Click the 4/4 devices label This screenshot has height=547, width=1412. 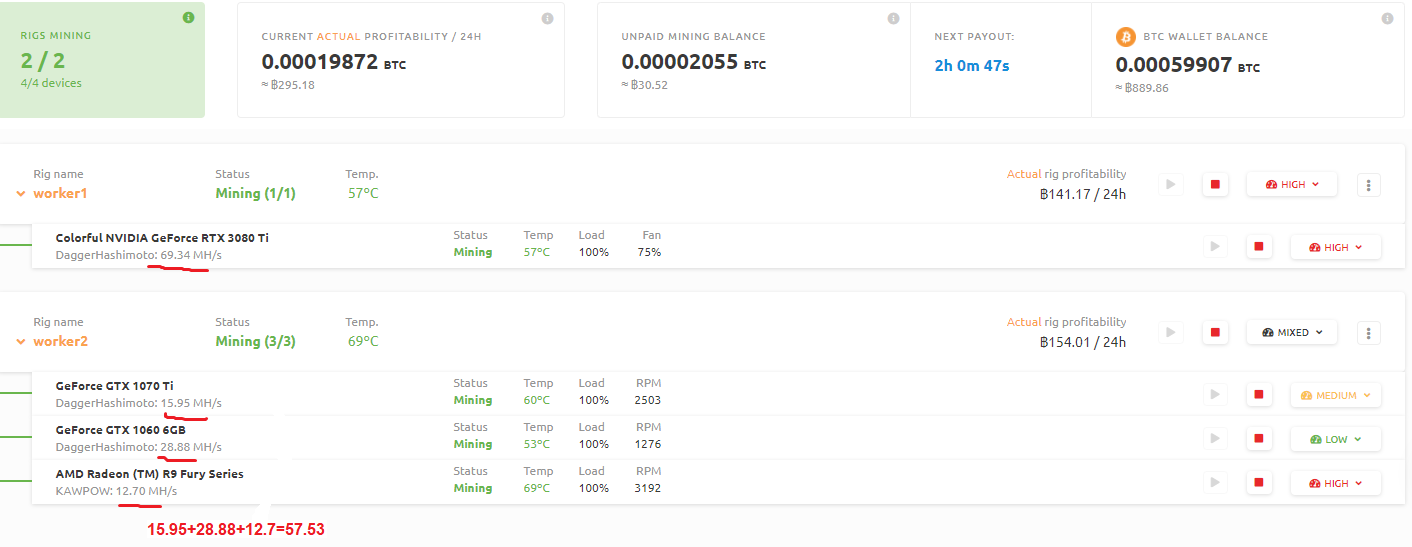click(51, 83)
